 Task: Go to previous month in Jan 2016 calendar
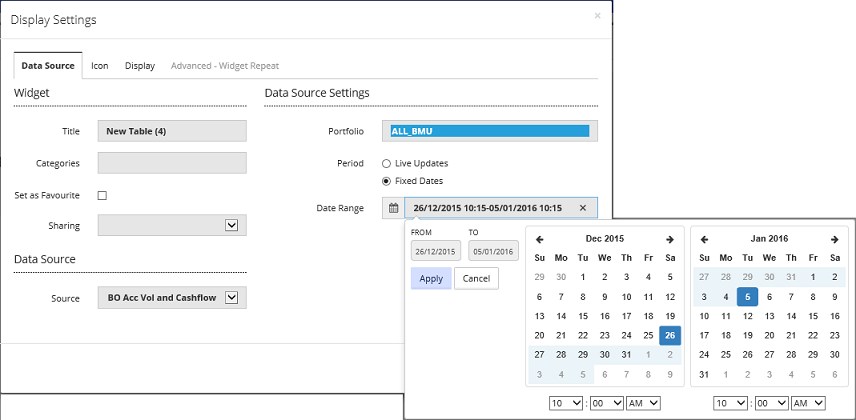pos(704,239)
